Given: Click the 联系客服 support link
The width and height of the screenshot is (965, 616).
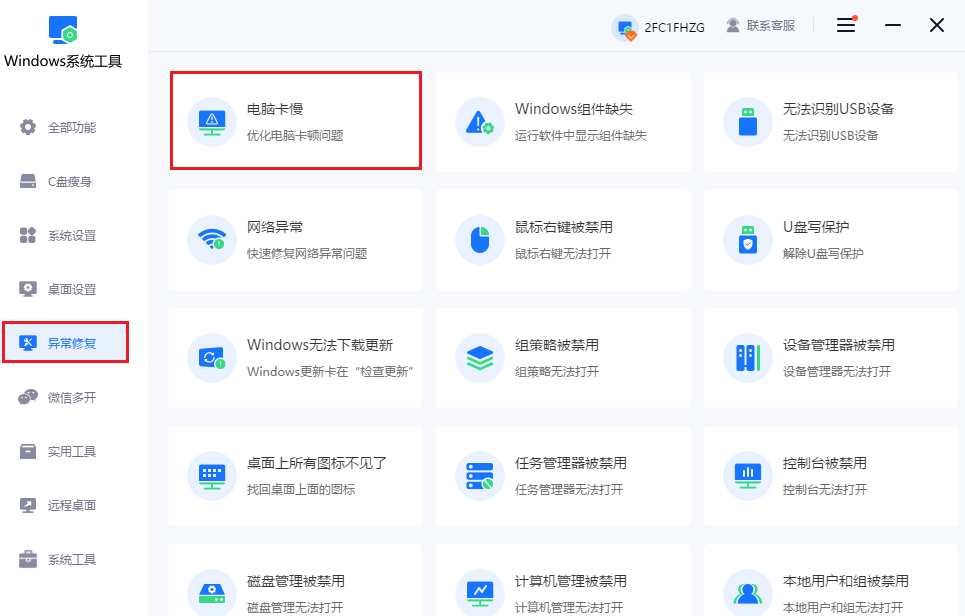Looking at the screenshot, I should [x=761, y=26].
